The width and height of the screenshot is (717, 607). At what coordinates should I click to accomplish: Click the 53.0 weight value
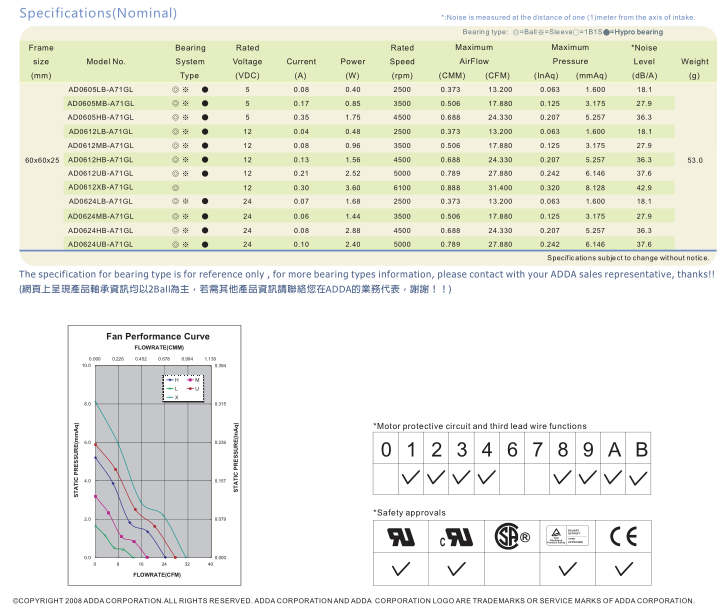click(x=695, y=160)
